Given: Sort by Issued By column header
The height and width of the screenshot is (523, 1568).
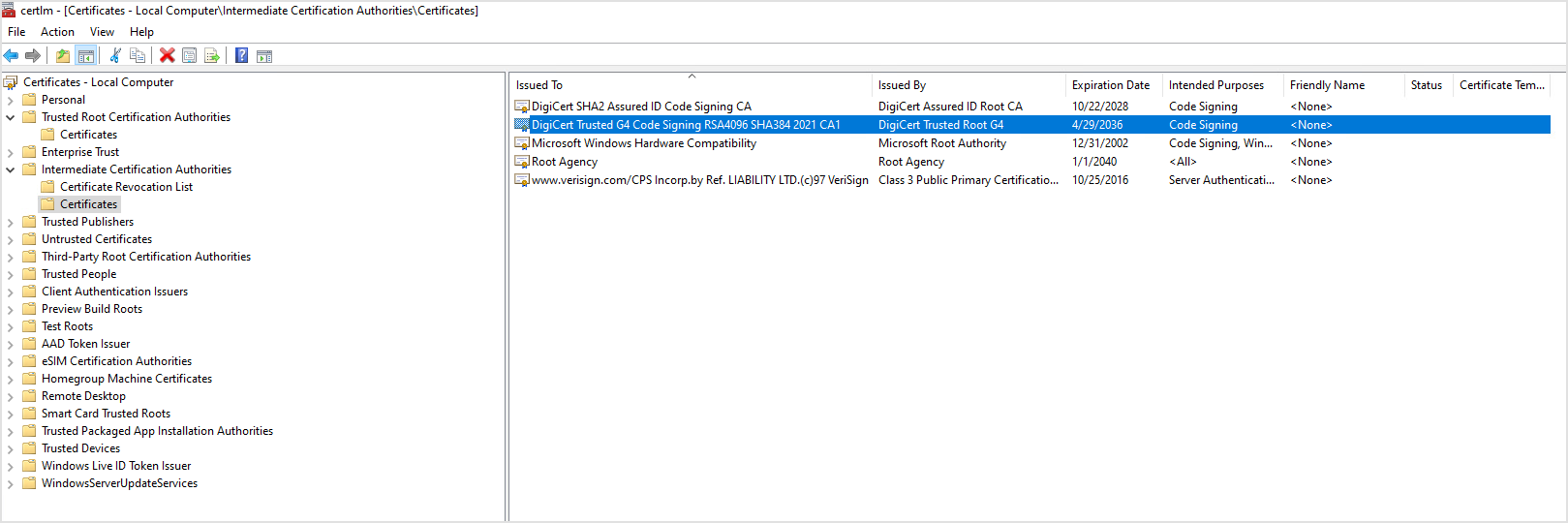Looking at the screenshot, I should pos(969,85).
